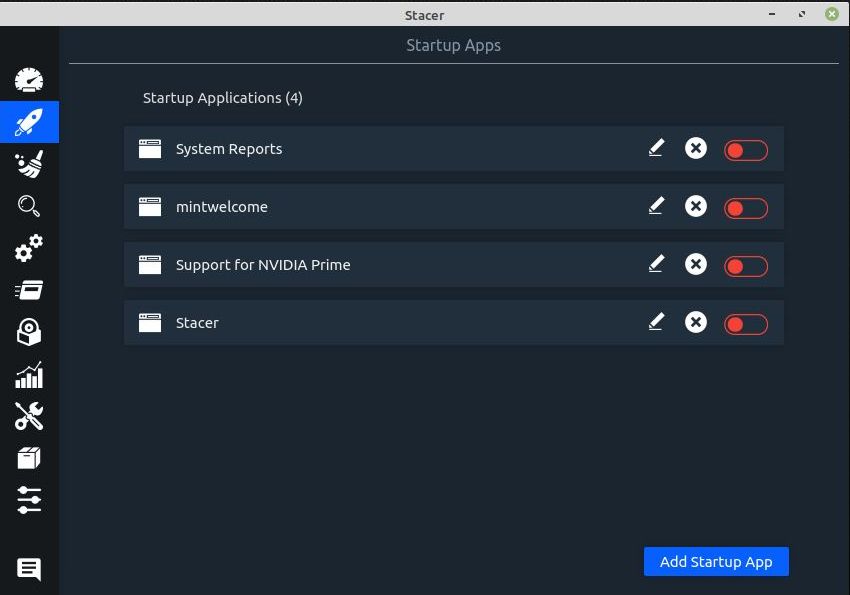Open the Feedback chat icon
Screen dimensions: 850x595
[29, 569]
